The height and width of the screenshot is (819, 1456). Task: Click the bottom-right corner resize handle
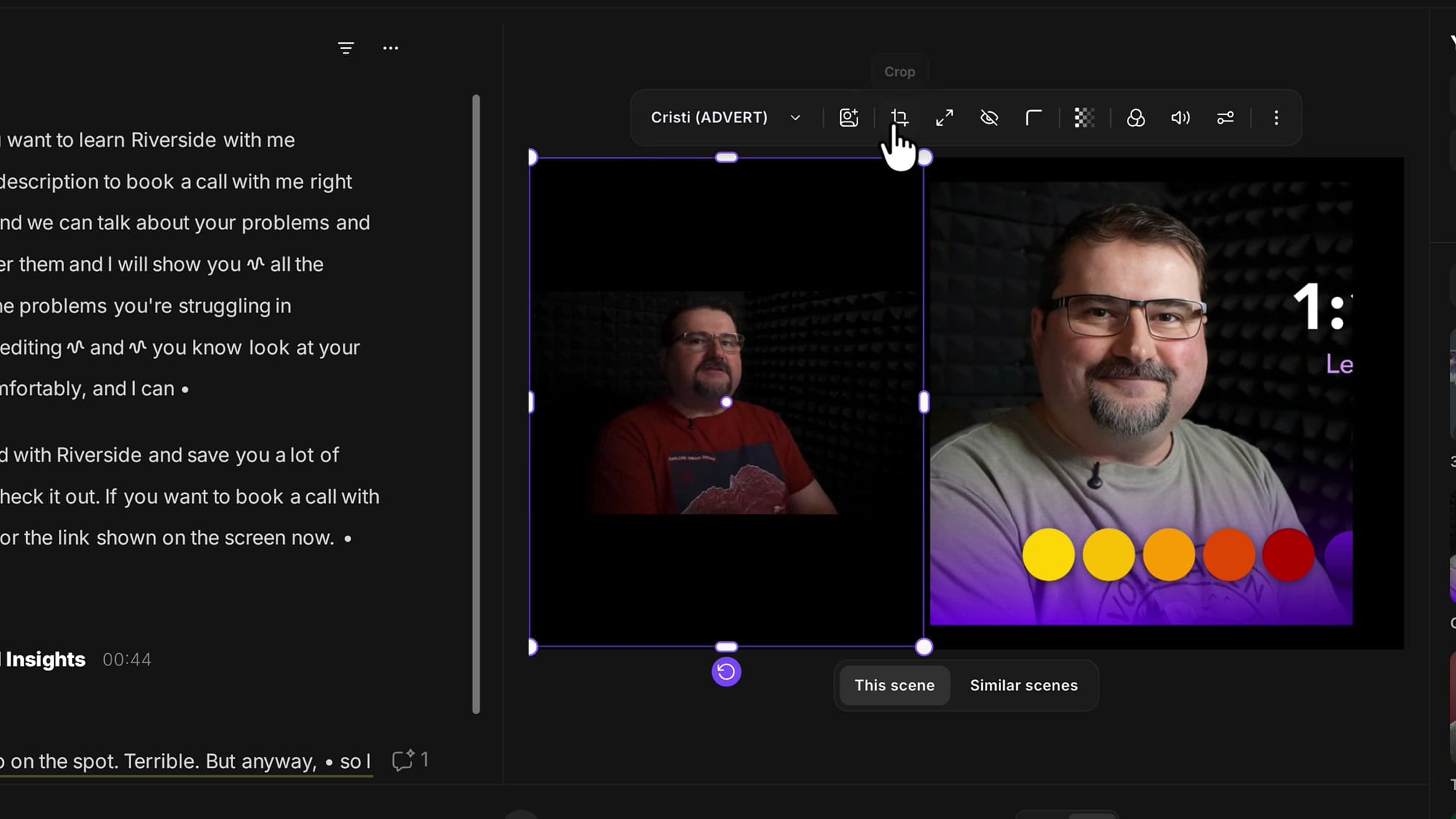tap(924, 647)
